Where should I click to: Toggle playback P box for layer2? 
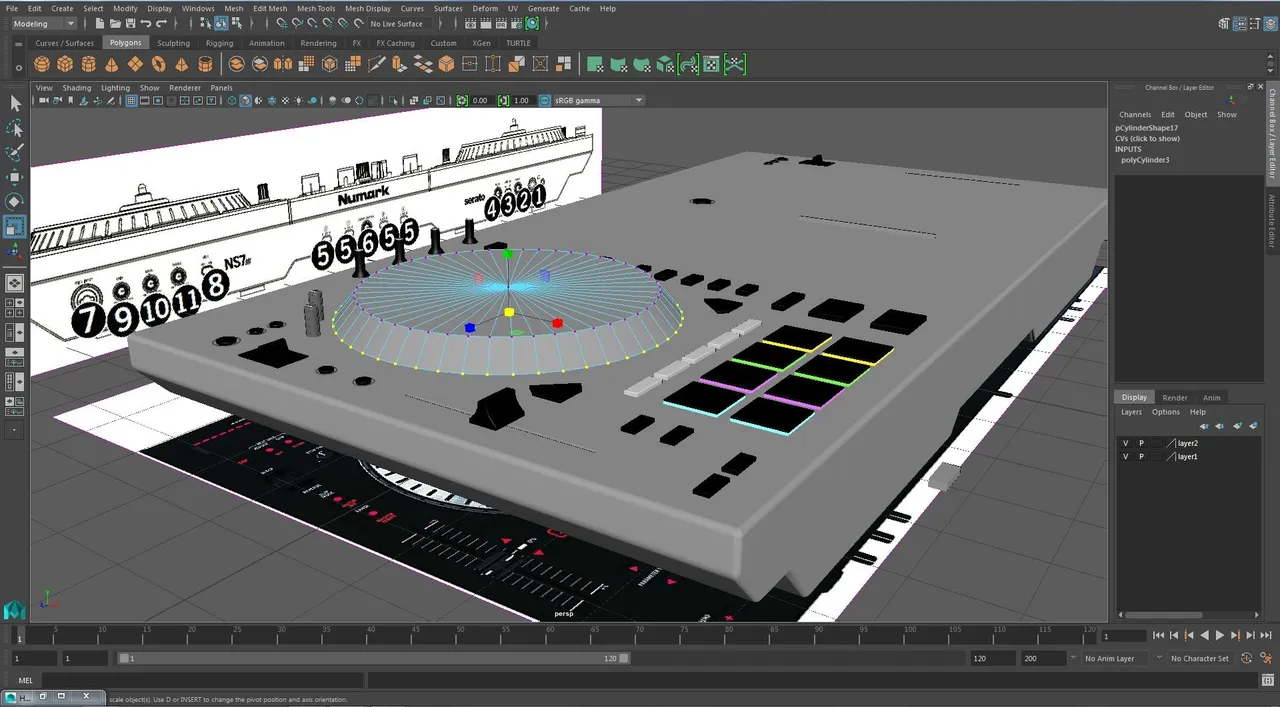(x=1141, y=443)
